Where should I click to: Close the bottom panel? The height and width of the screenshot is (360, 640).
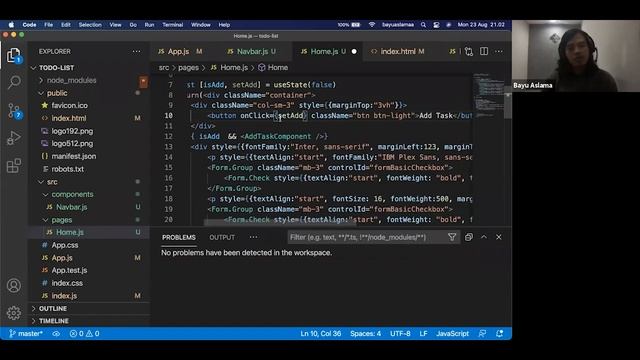tap(498, 237)
